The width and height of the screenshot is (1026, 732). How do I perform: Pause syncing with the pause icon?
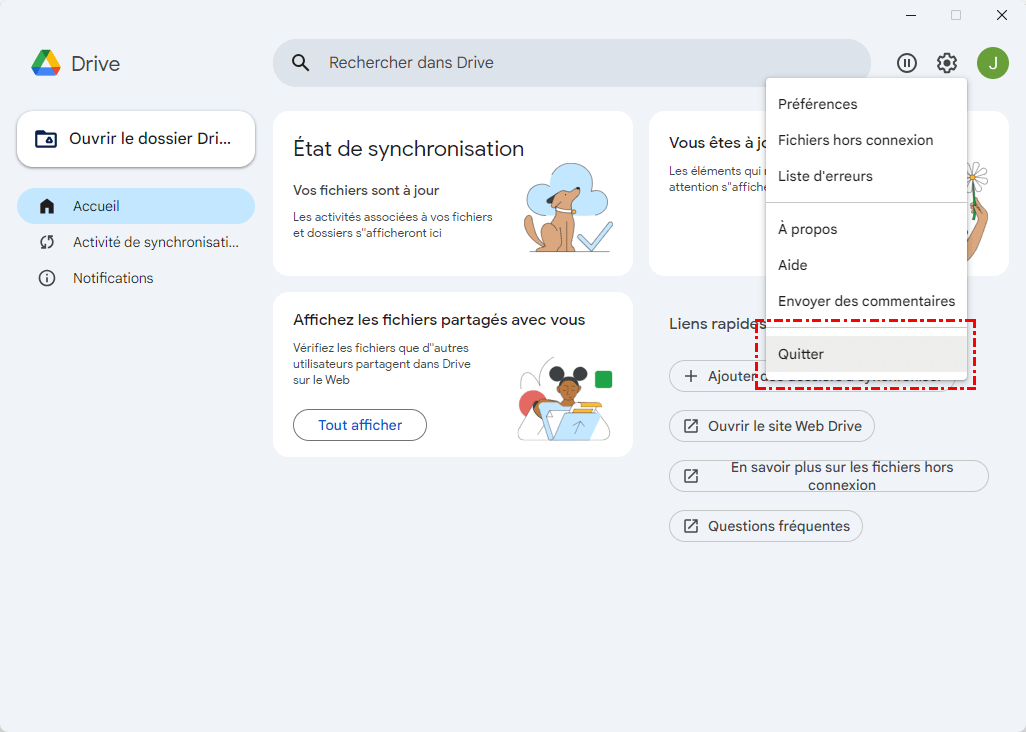coord(907,63)
